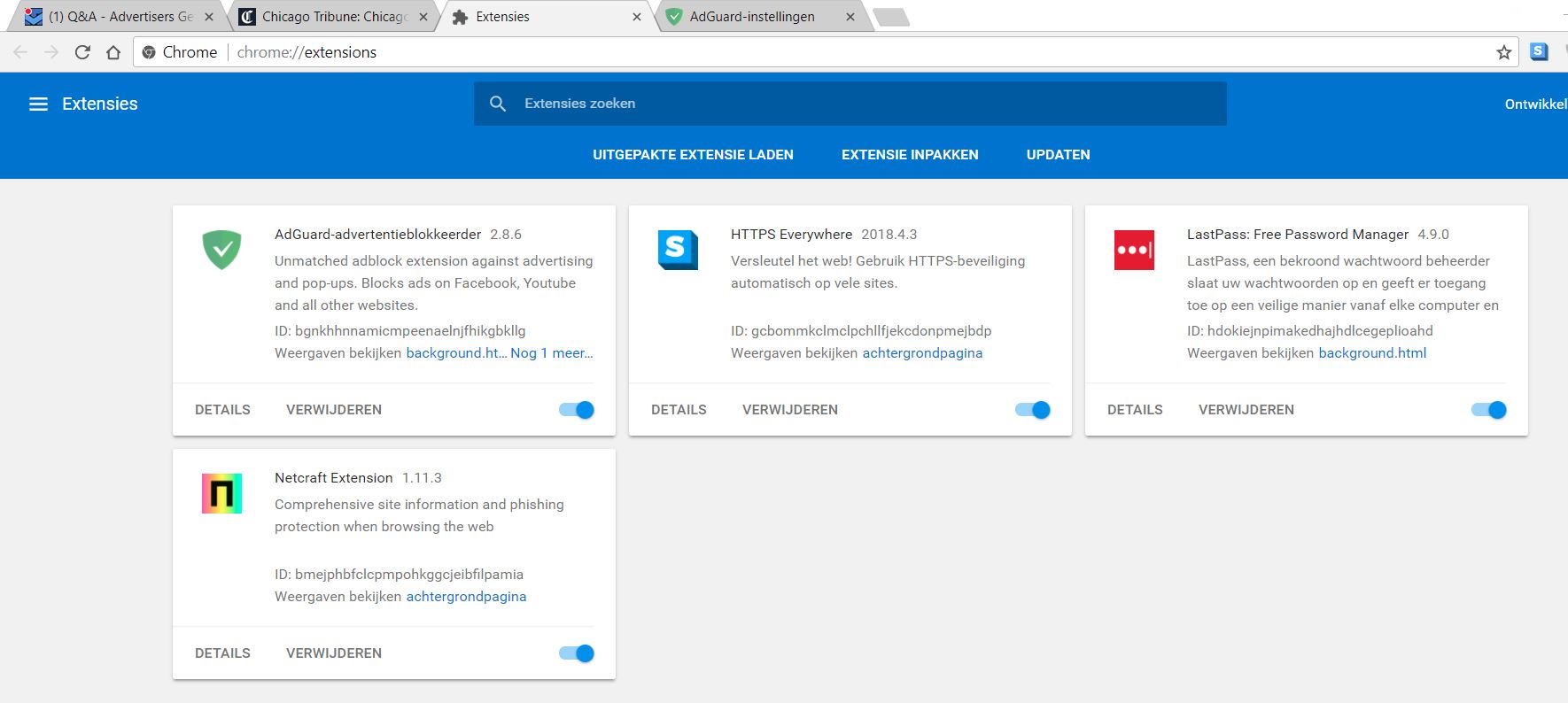Click the 'LastPass: Free Password Manager' name
Screen dimensions: 1568x703
(x=1298, y=235)
